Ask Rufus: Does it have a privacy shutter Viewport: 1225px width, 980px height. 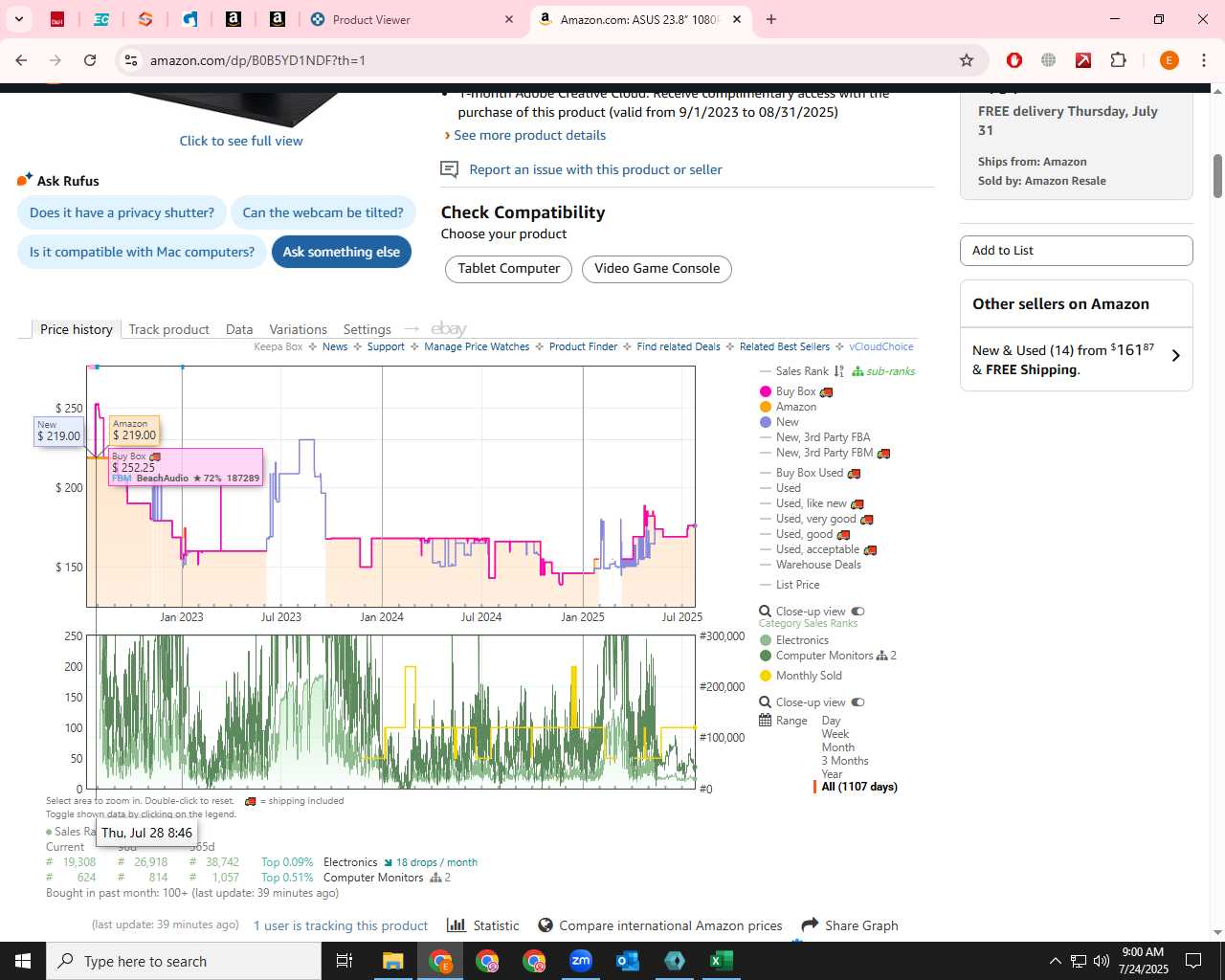pyautogui.click(x=122, y=212)
